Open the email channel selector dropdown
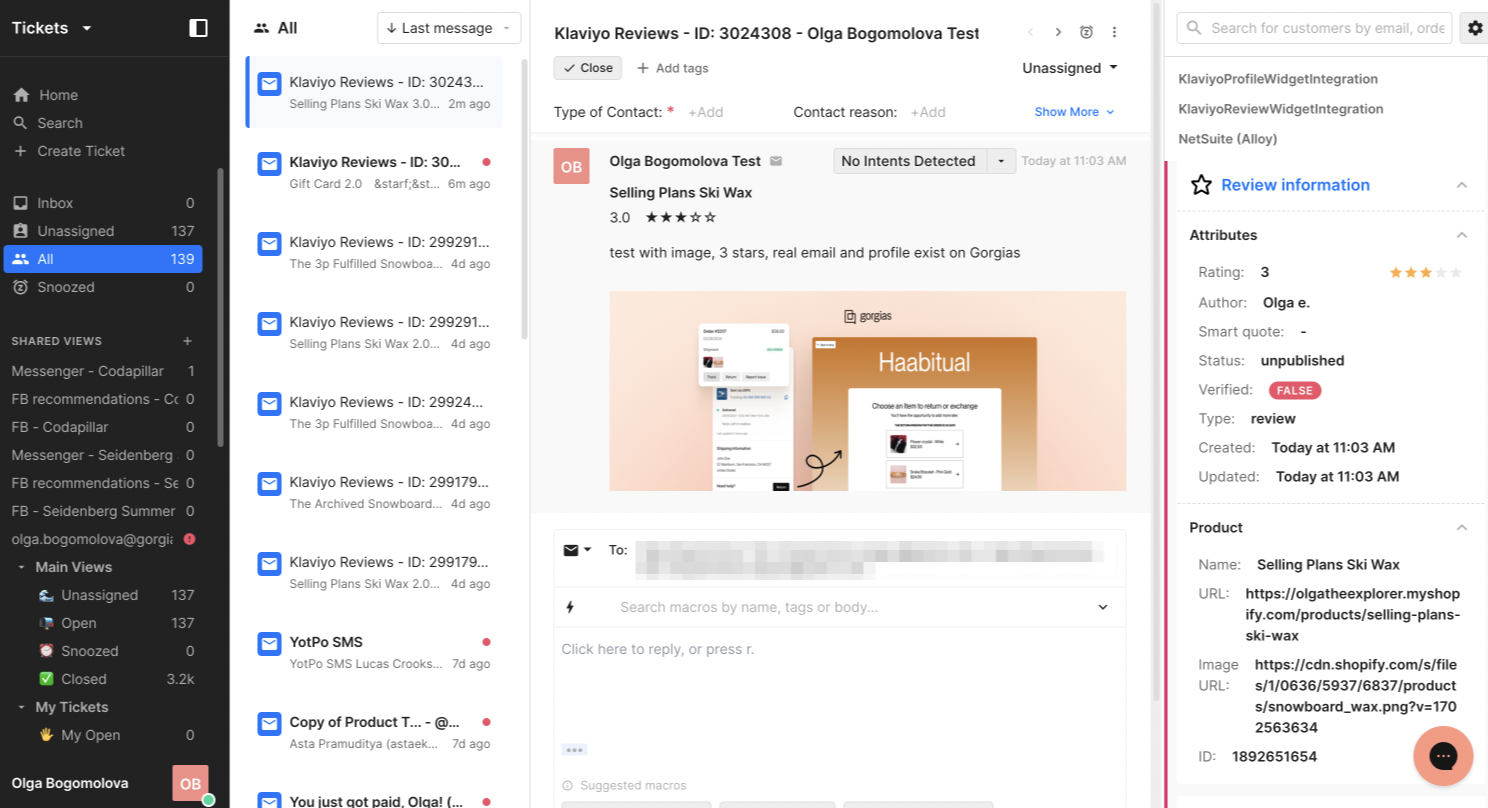 (x=578, y=550)
